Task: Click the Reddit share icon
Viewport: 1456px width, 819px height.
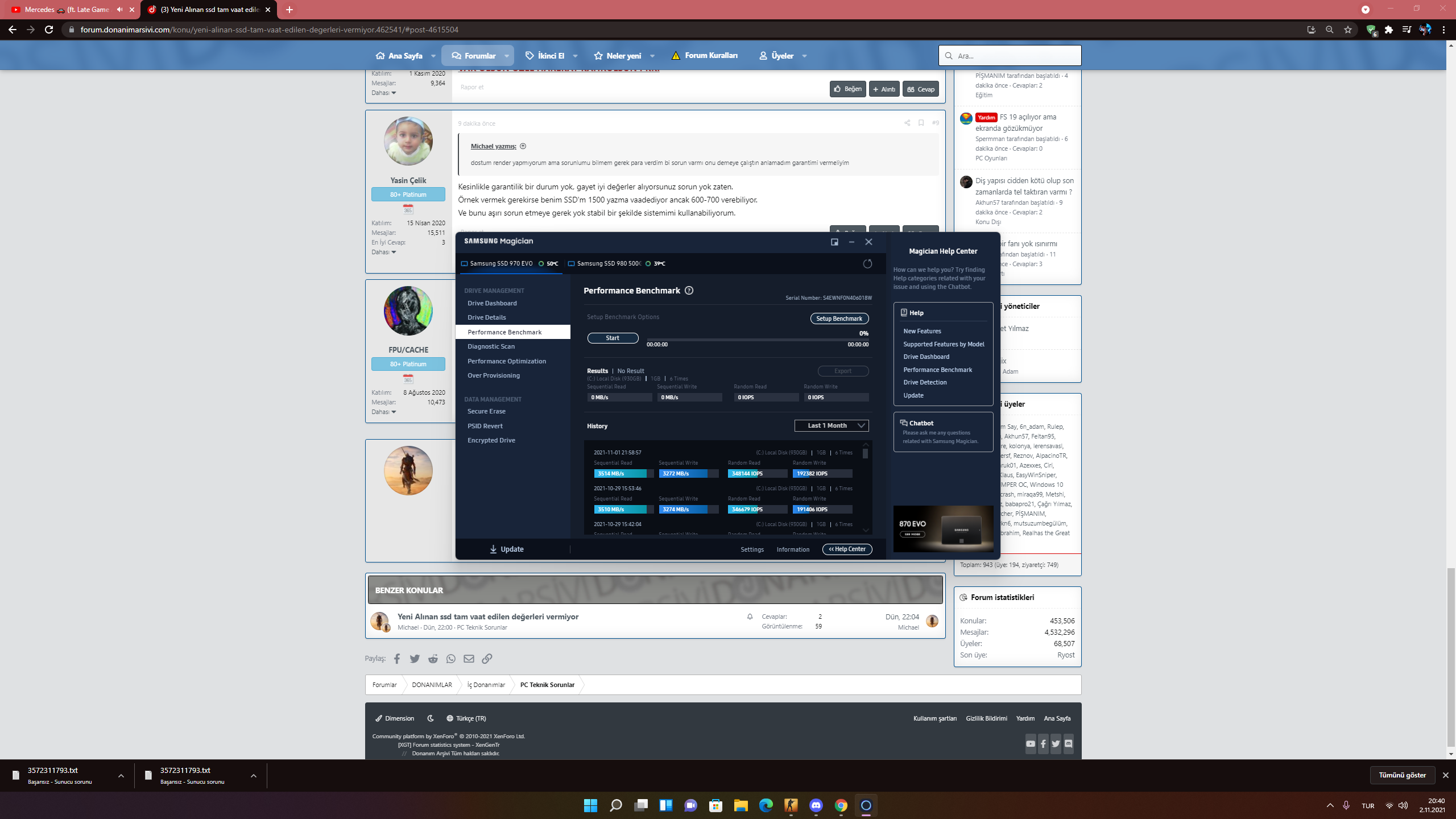Action: point(433,659)
